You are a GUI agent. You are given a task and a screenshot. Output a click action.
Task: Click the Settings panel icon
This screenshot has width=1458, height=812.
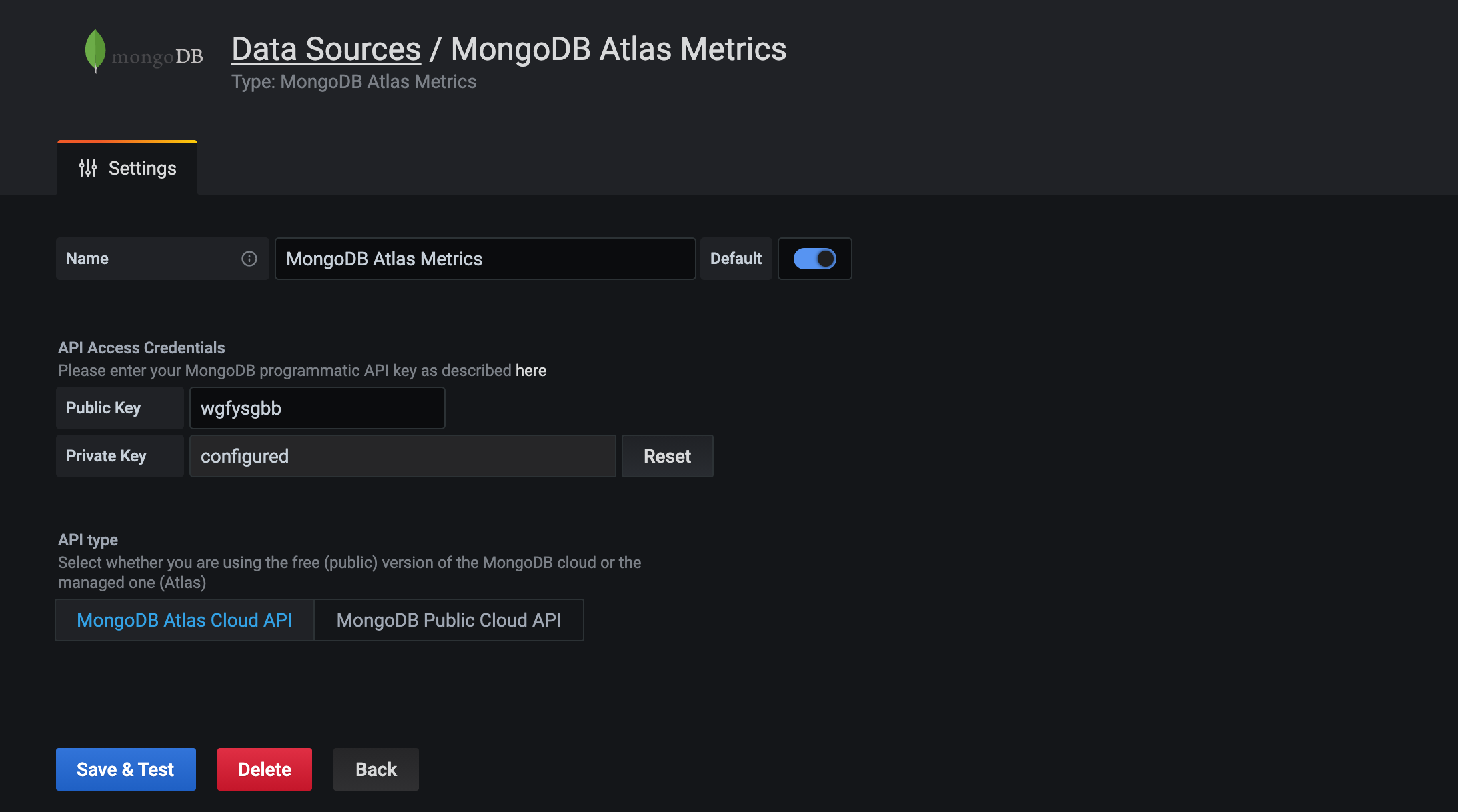88,168
